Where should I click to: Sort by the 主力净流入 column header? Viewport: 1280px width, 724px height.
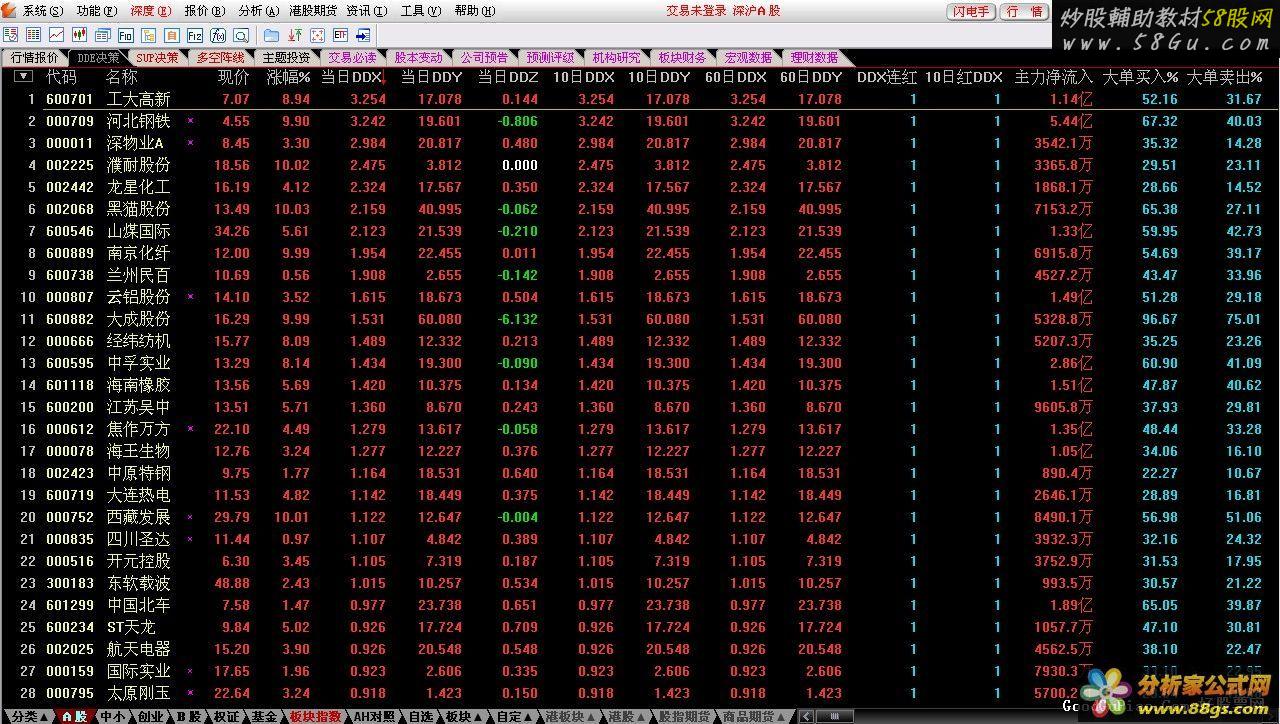[1053, 77]
